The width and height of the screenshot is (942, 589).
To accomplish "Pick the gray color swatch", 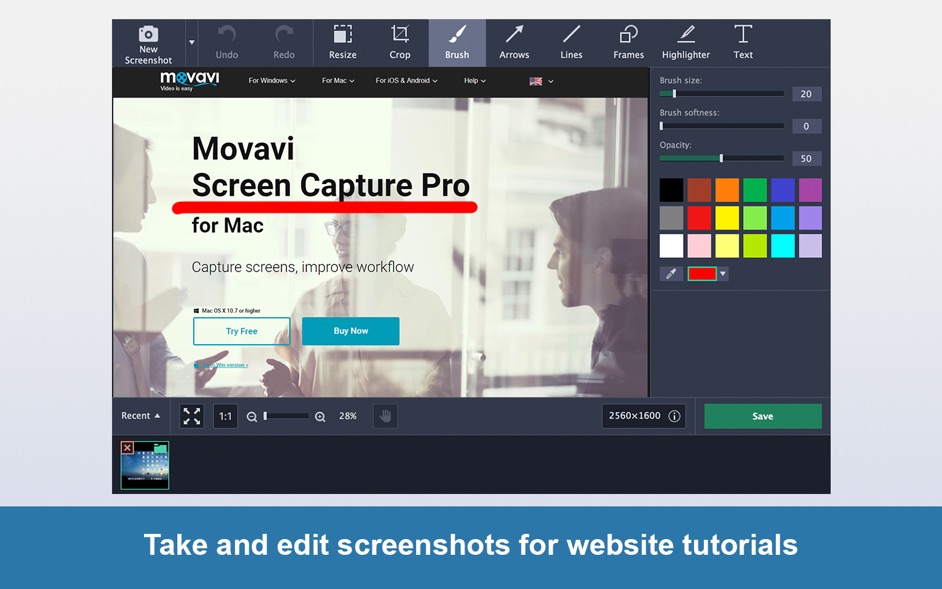I will click(x=671, y=218).
